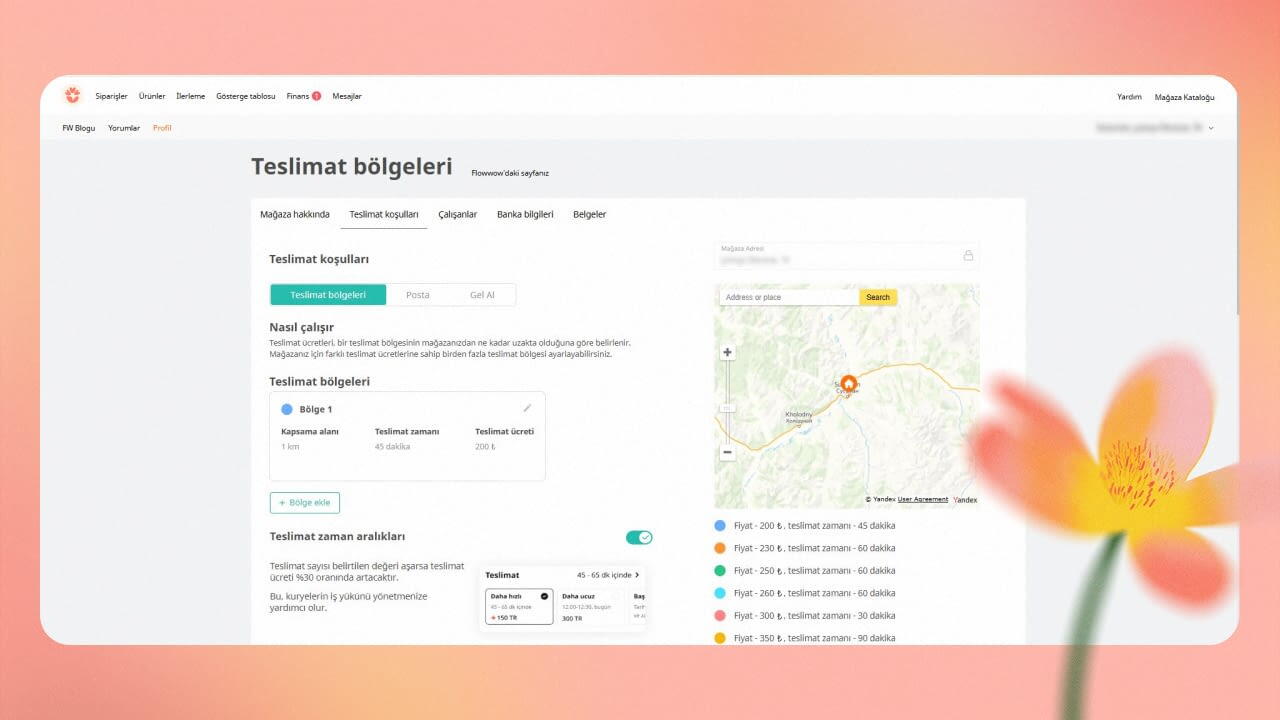
Task: Click the map zoom slider handle
Action: click(x=727, y=408)
